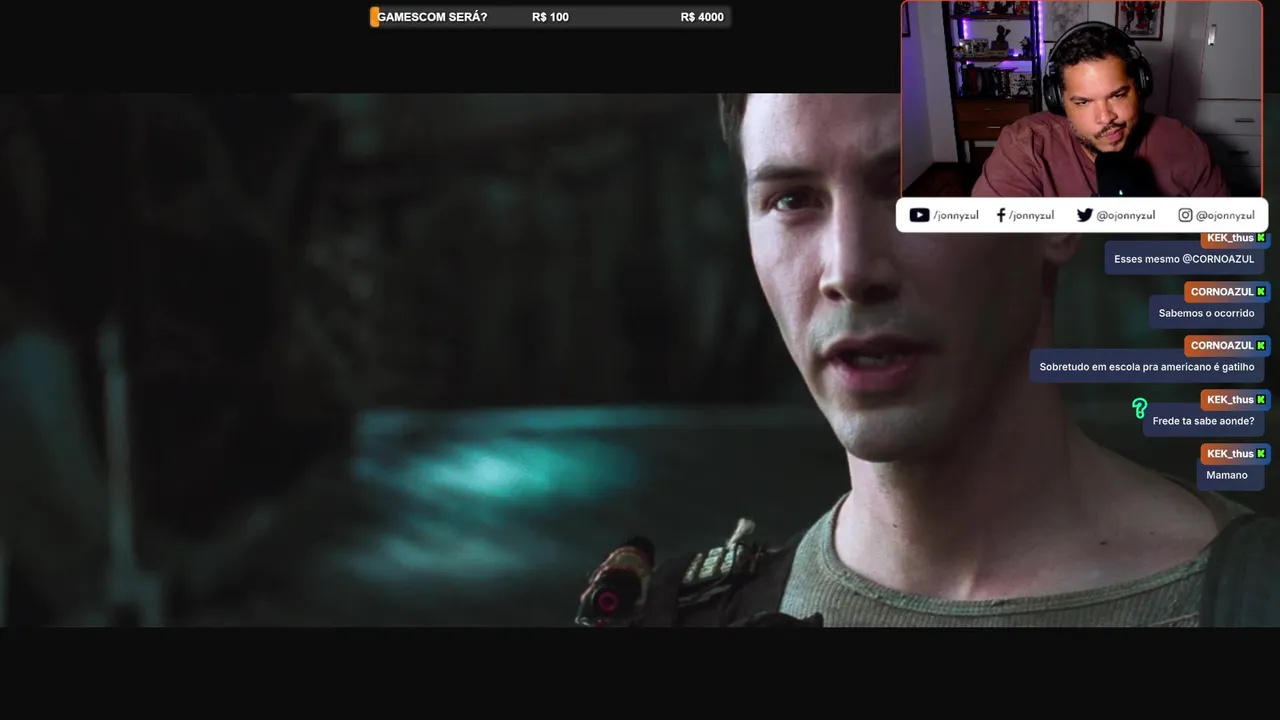Open the @ojonnyzul Twitter handle

(x=1125, y=215)
